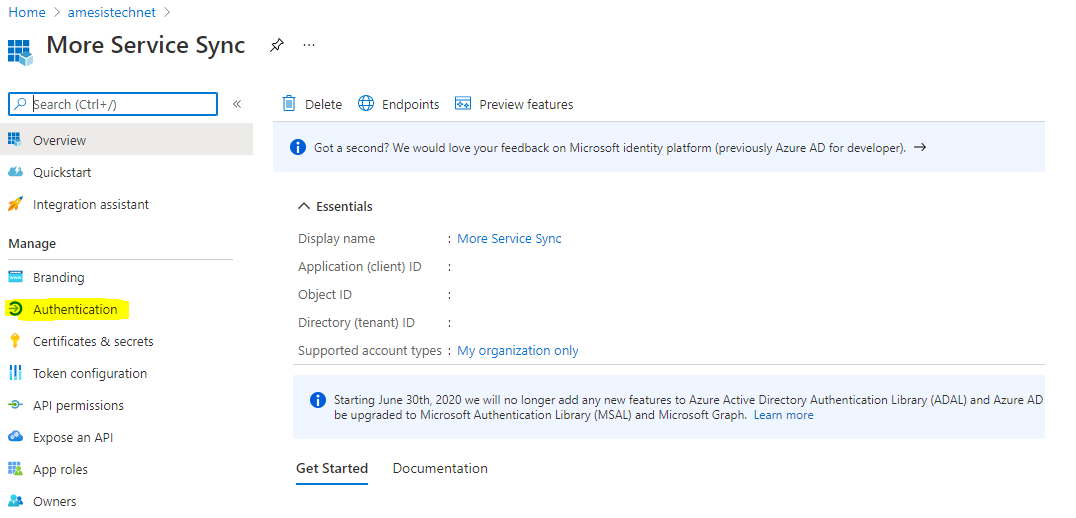Screen dimensions: 1076x518
Task: Open the My organization only link
Action: (518, 350)
